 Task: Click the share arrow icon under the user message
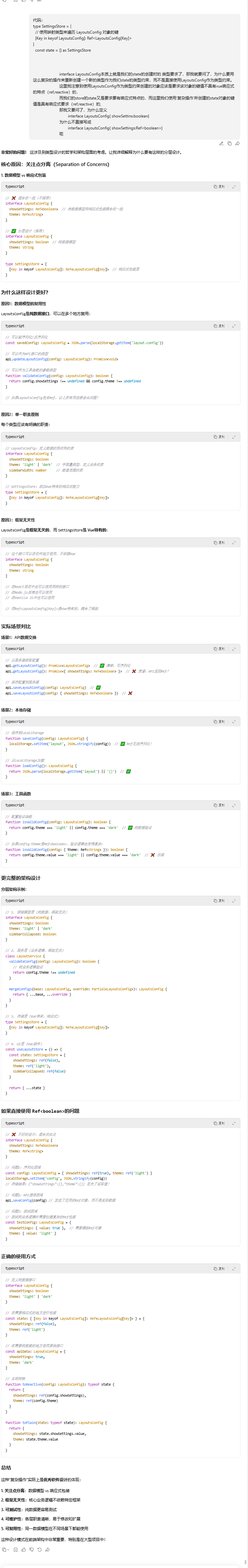pyautogui.click(x=237, y=144)
